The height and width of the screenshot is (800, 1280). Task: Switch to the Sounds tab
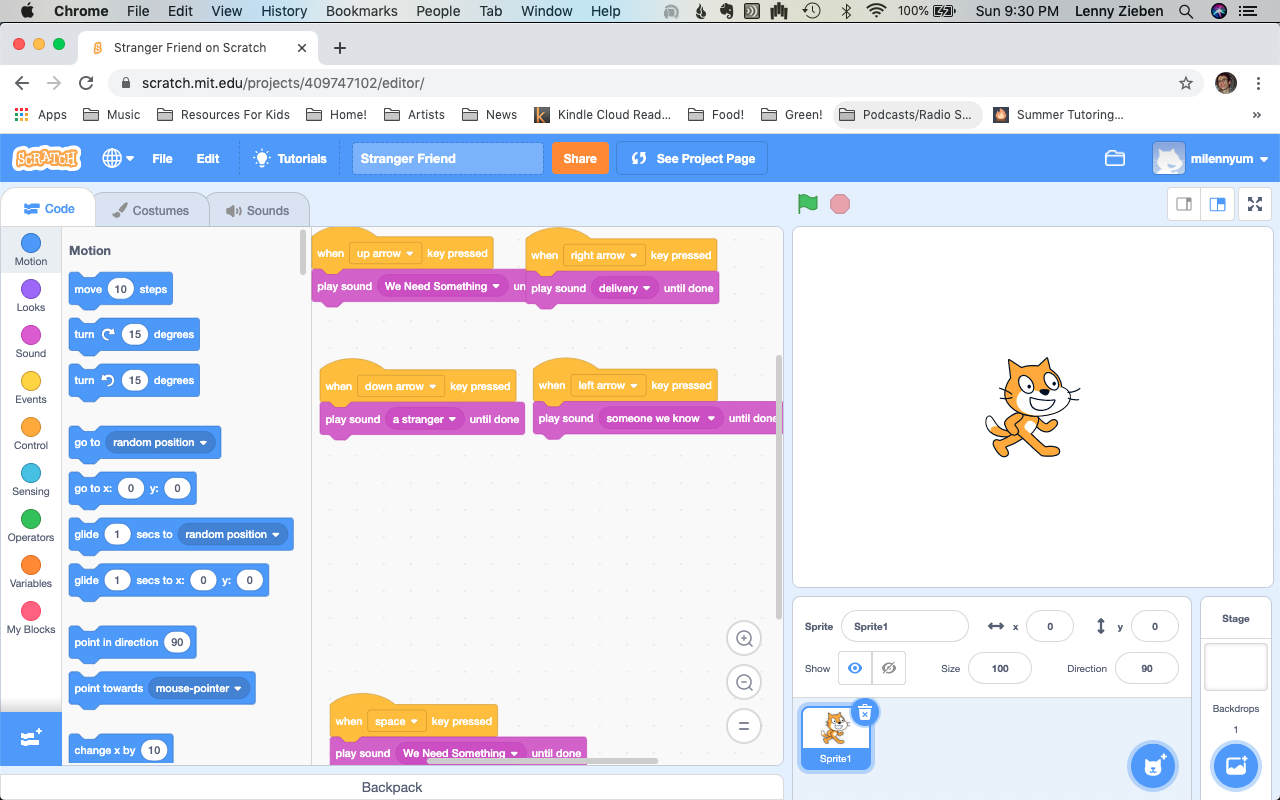pyautogui.click(x=258, y=210)
